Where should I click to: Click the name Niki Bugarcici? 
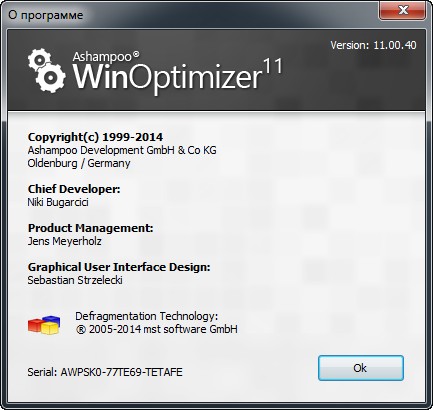coord(58,202)
